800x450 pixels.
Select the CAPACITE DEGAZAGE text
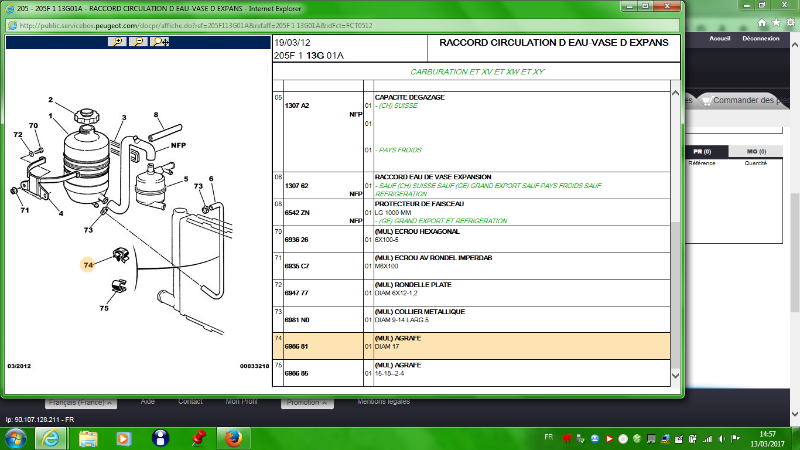coord(410,97)
